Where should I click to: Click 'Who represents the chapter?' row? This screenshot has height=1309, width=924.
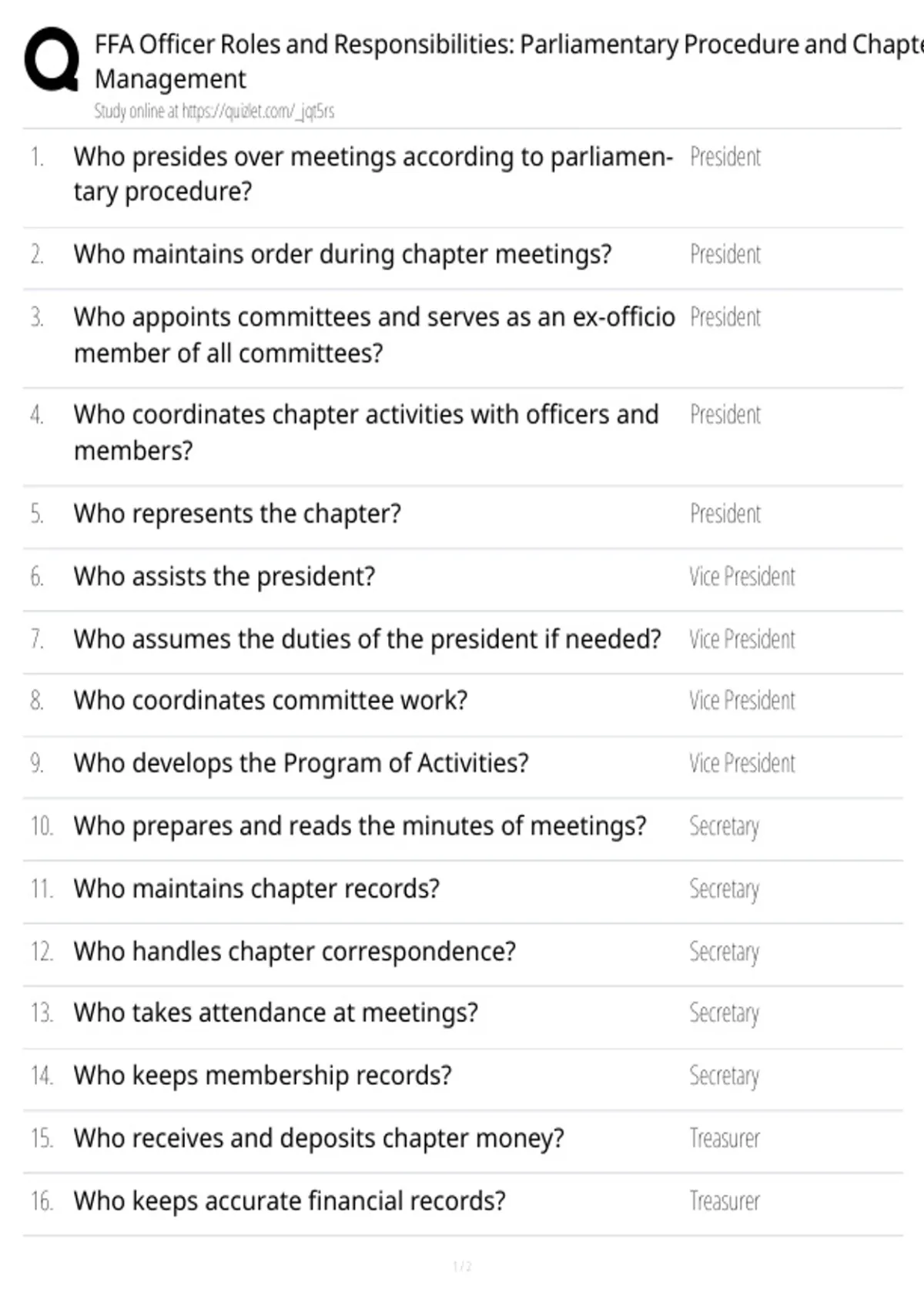coord(462,514)
